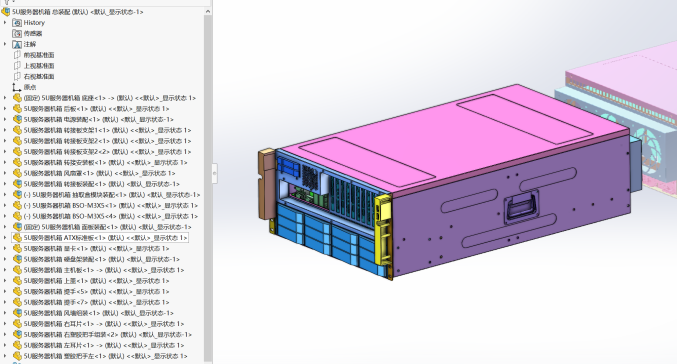
Task: Click the 原点 origin icon
Action: pyautogui.click(x=17, y=87)
